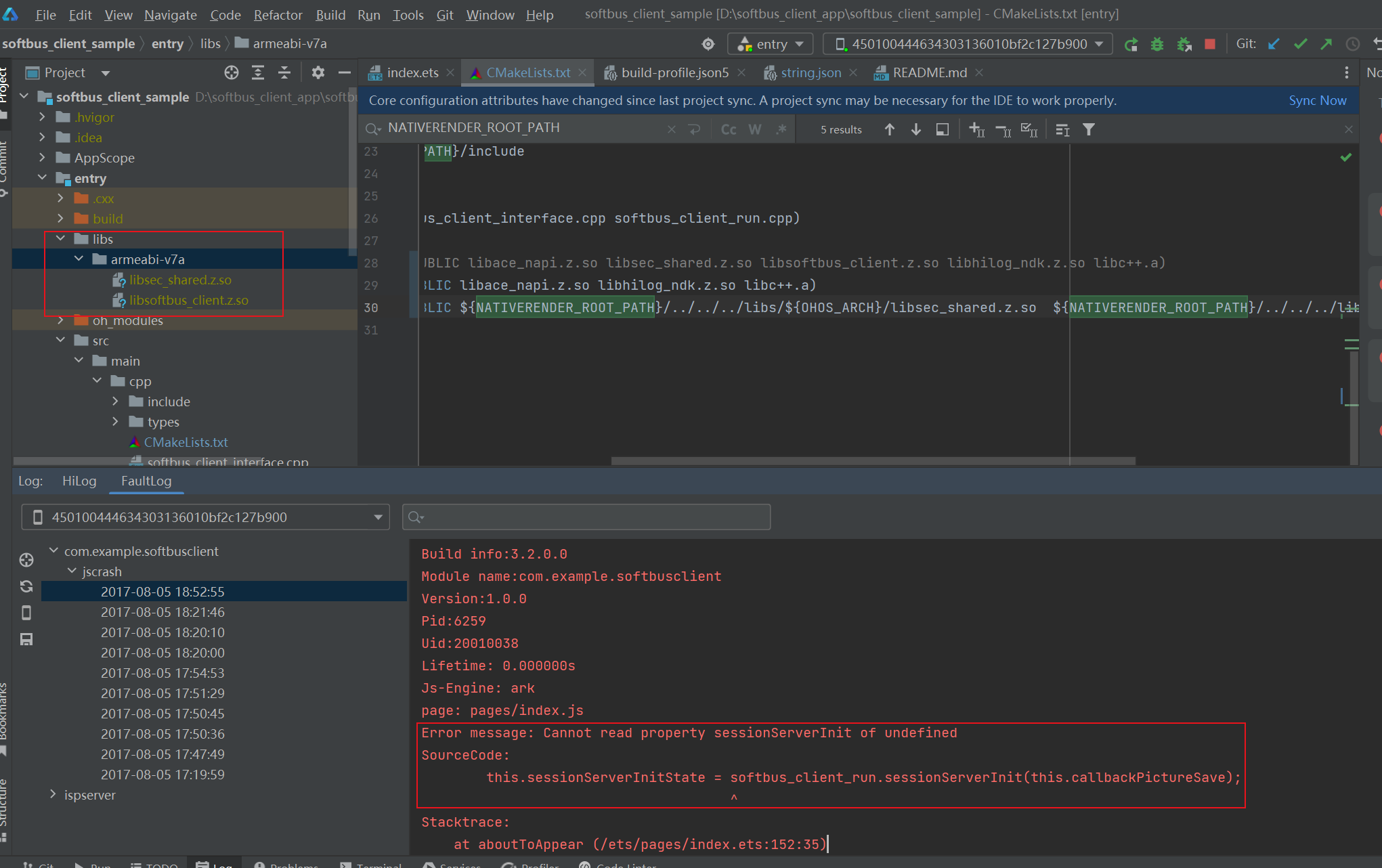This screenshot has width=1382, height=868.
Task: Click the red Stop button icon
Action: (1210, 44)
